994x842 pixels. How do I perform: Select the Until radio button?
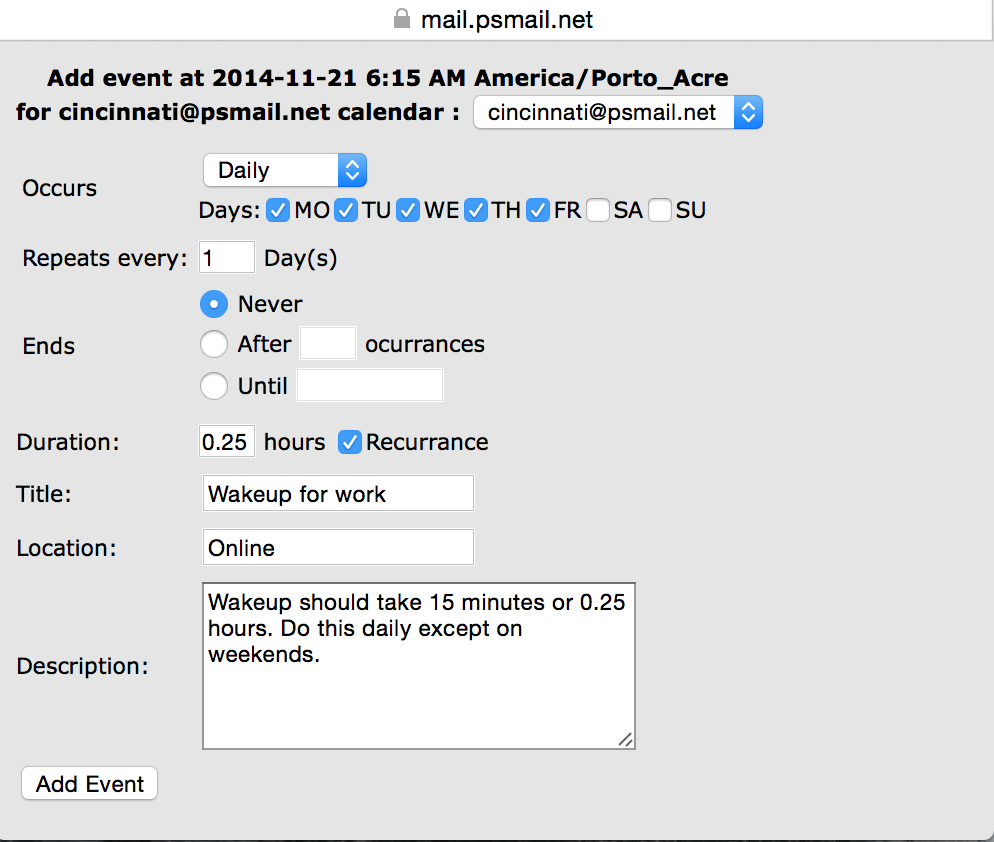[x=213, y=385]
